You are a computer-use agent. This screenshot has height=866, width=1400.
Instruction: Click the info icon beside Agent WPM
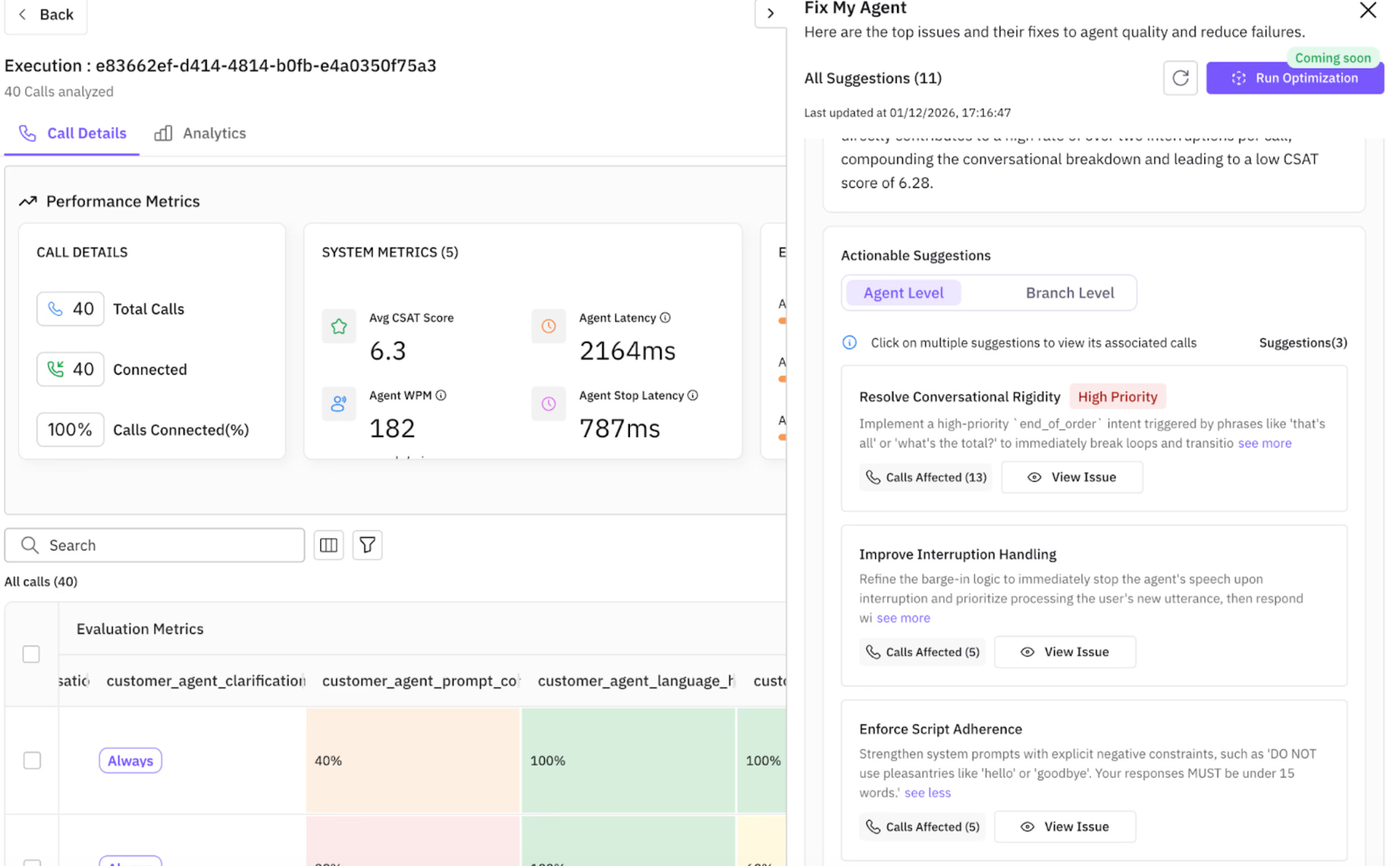440,395
